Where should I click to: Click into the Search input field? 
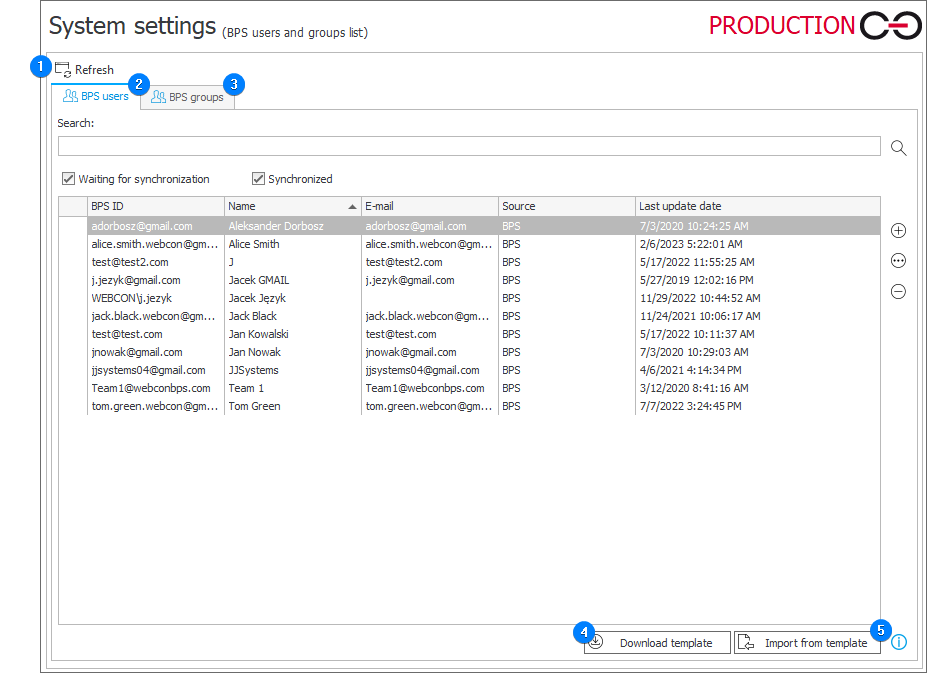[x=469, y=146]
